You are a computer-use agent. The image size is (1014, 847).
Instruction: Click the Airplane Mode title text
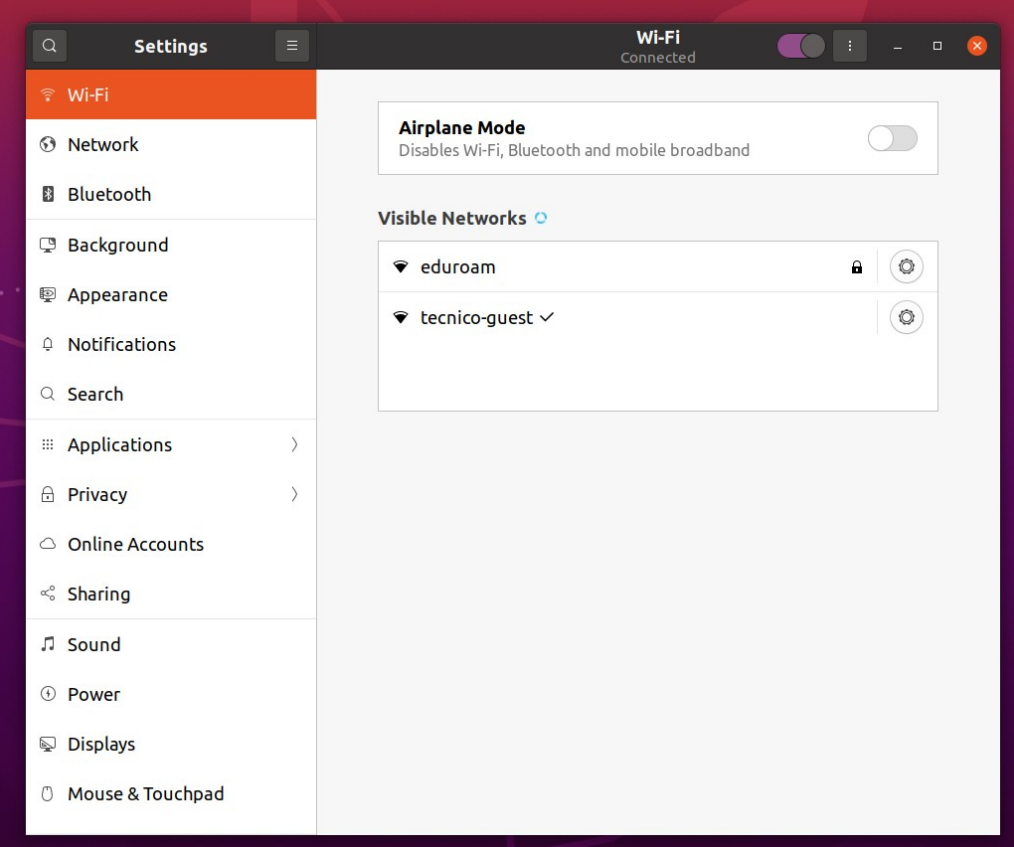click(462, 127)
